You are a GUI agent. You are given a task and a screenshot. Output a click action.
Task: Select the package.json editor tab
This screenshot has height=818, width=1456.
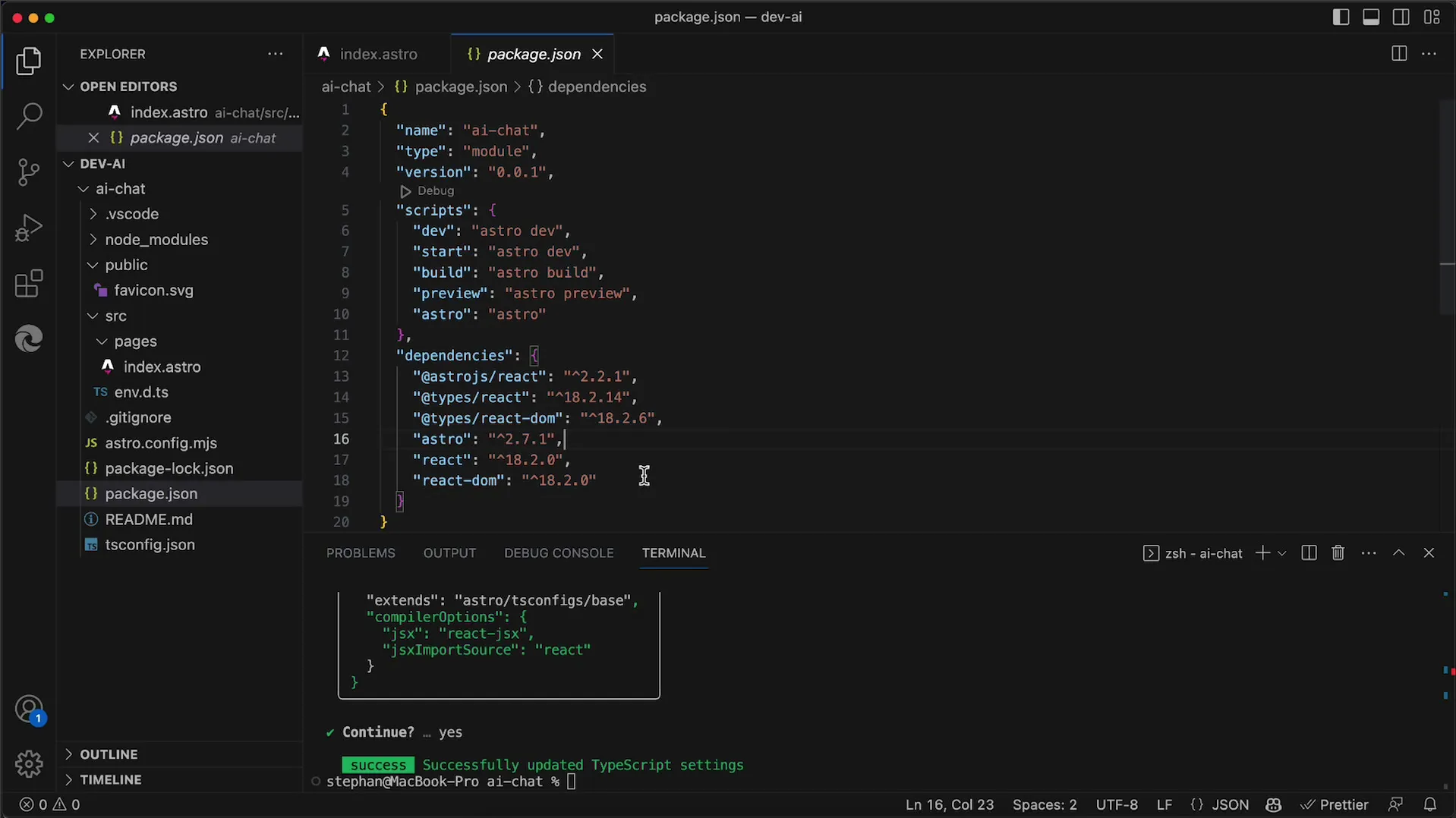[x=533, y=54]
